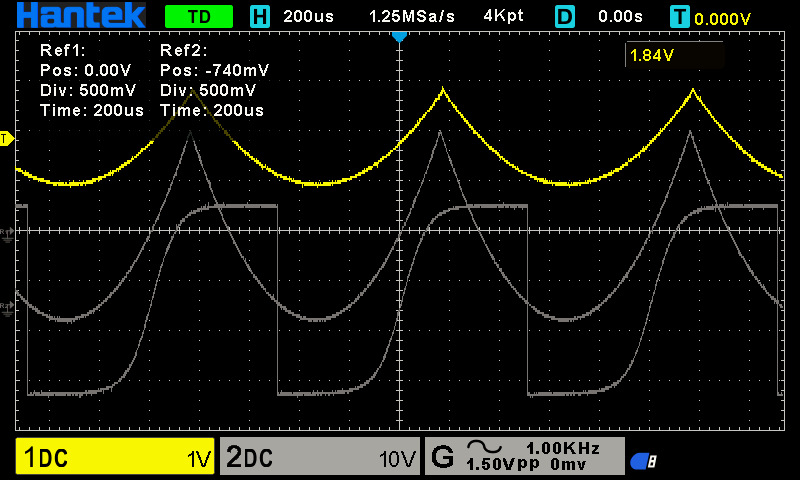Click the blue trigger position marker at top
Image resolution: width=800 pixels, height=480 pixels.
pos(399,36)
